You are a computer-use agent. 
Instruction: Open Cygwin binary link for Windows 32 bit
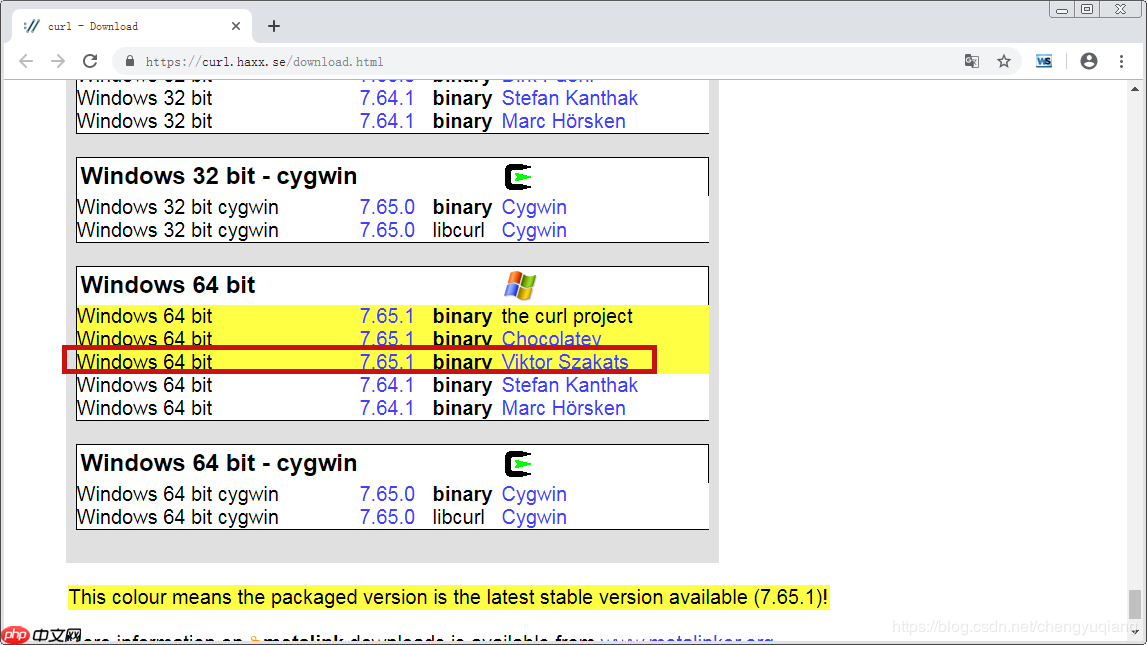coord(534,208)
